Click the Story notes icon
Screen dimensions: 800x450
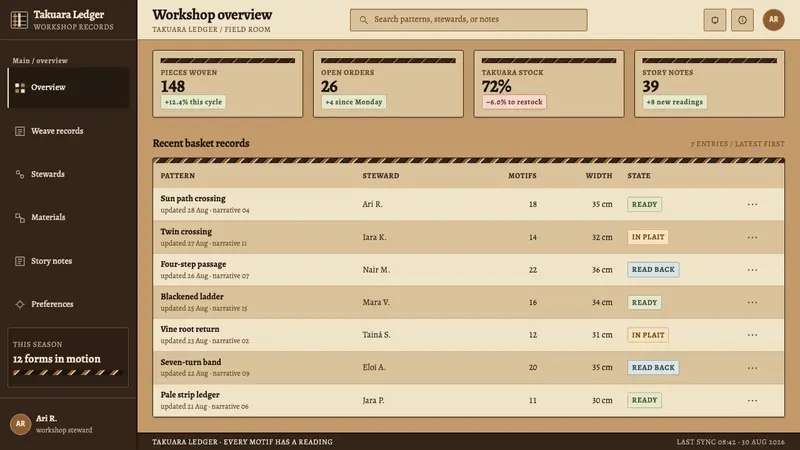click(20, 261)
